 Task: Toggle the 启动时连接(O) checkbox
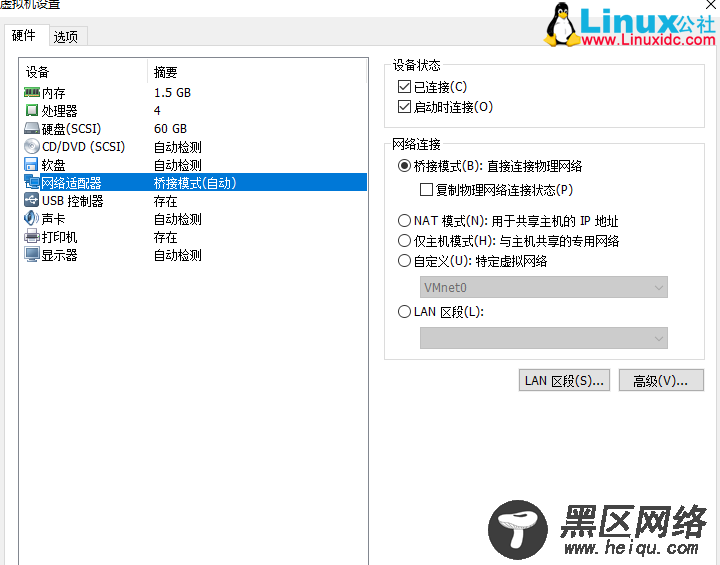click(x=404, y=107)
